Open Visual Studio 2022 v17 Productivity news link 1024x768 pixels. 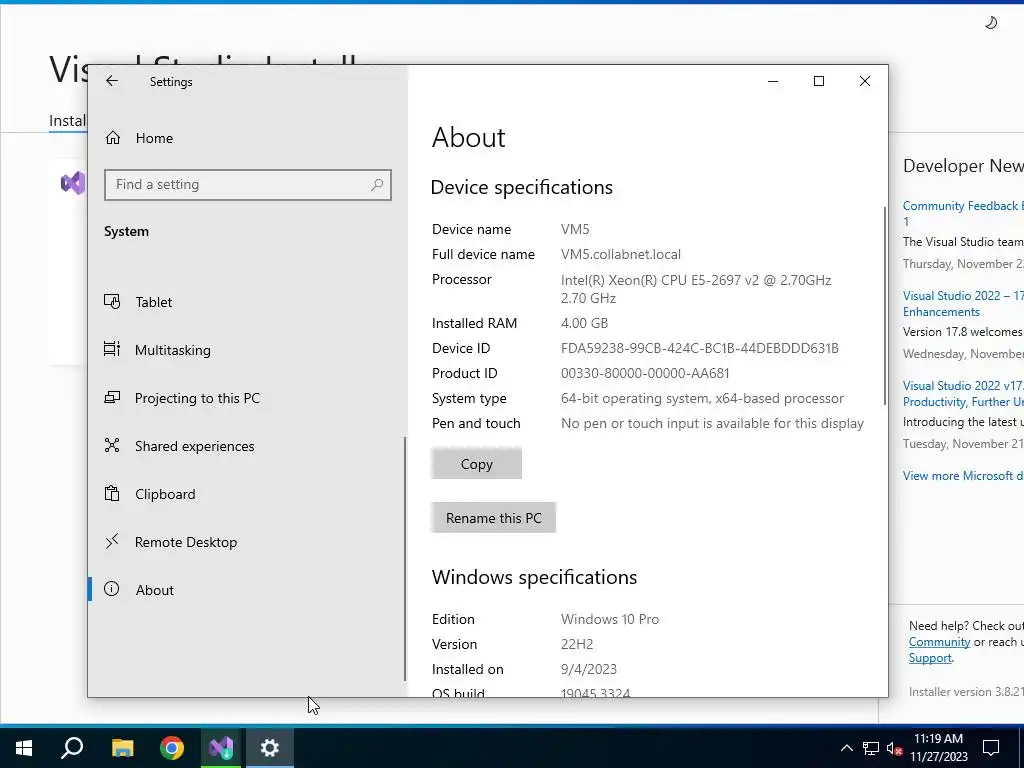tap(963, 394)
